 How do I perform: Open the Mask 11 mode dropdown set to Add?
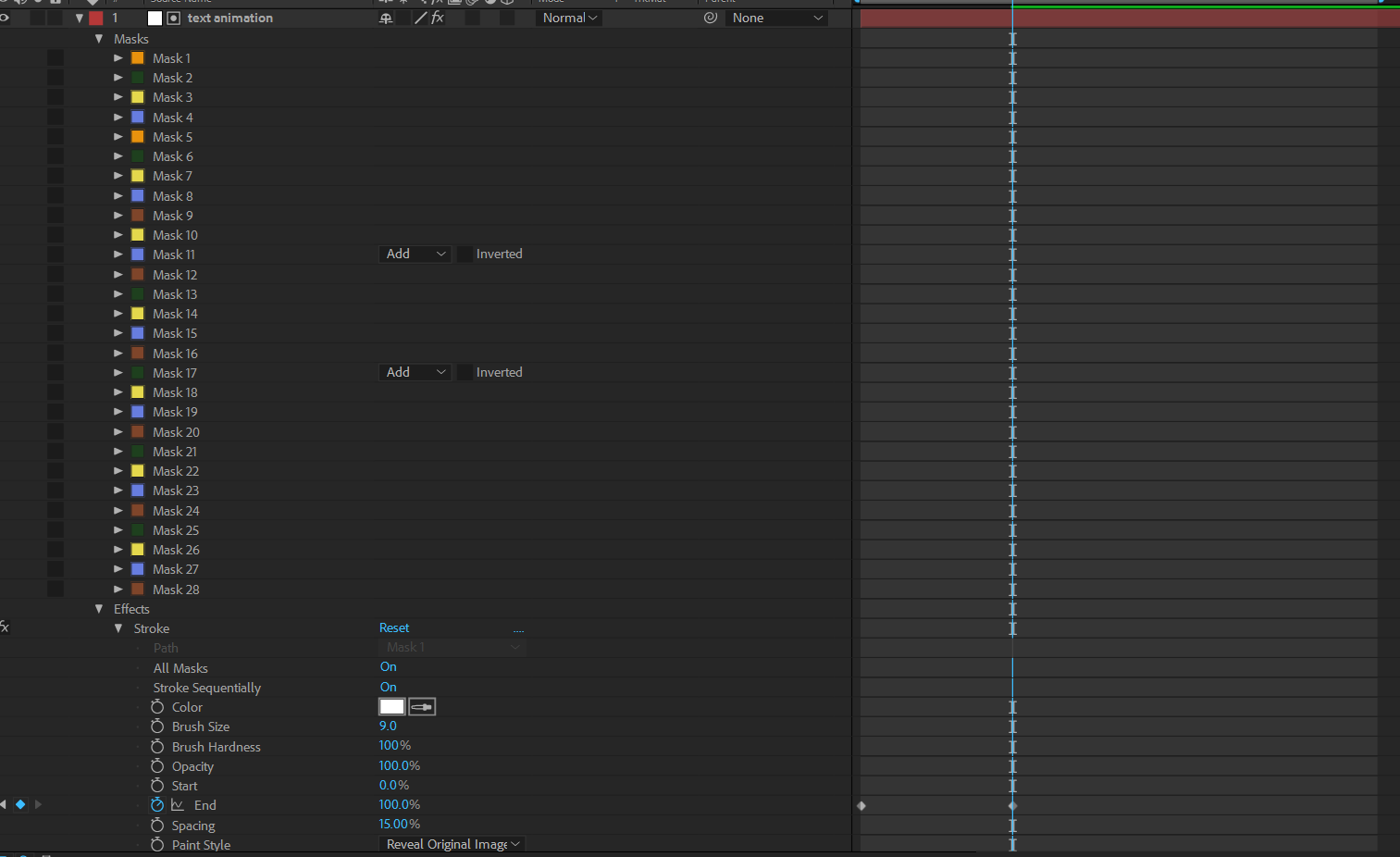pyautogui.click(x=415, y=254)
